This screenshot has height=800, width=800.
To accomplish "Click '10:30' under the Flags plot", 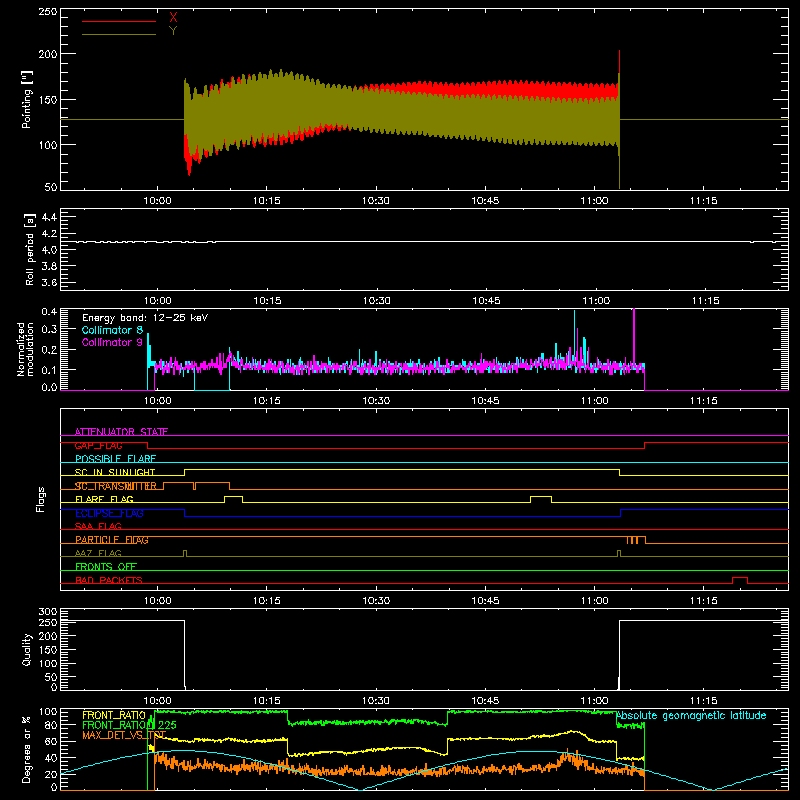I will 376,601.
